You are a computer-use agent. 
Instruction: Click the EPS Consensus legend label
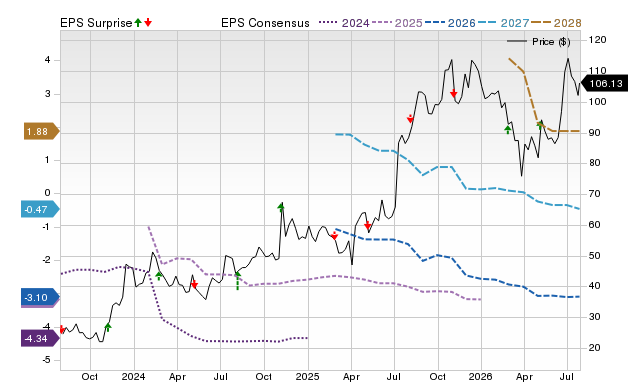point(265,23)
